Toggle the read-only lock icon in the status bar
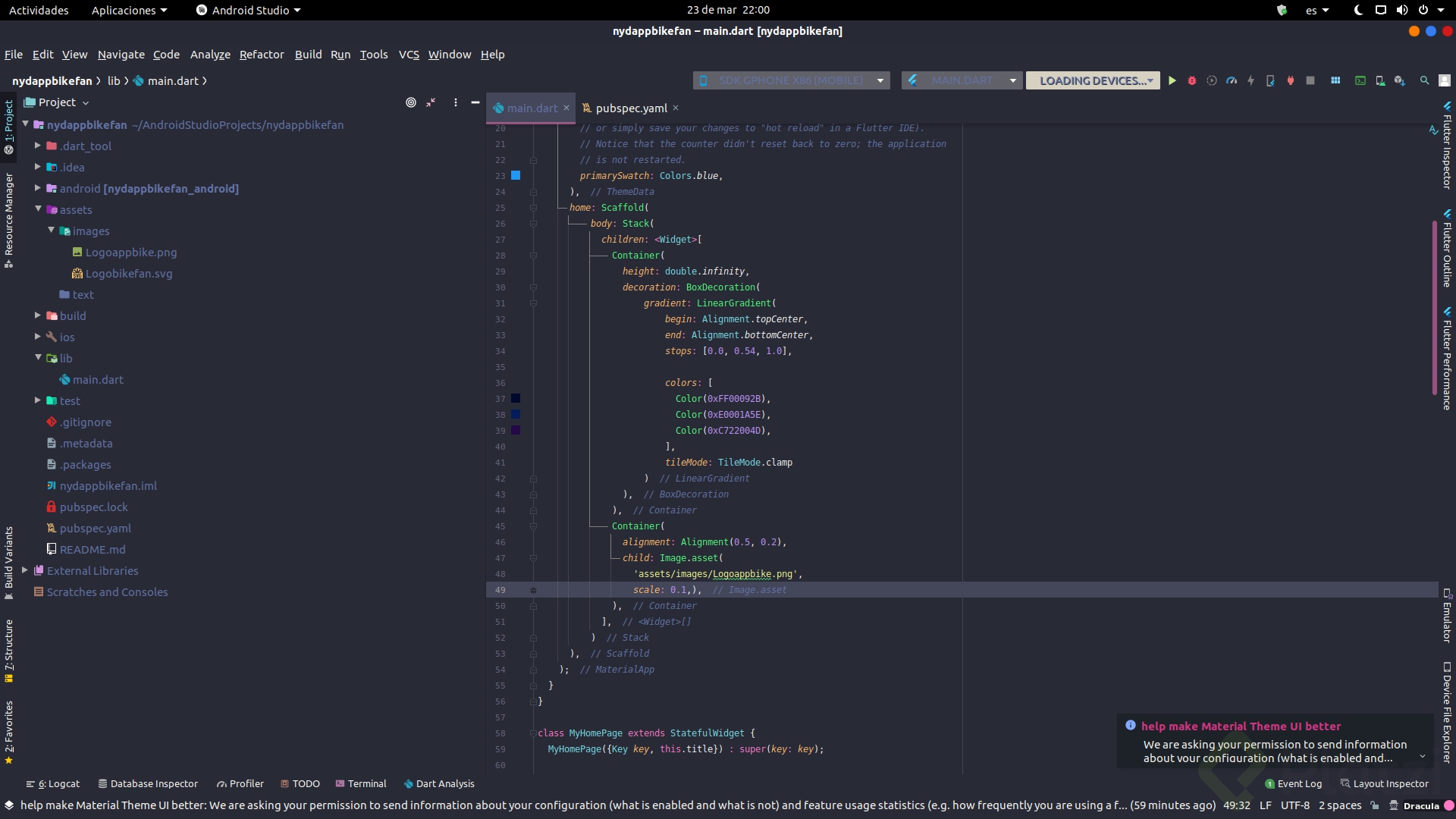The height and width of the screenshot is (819, 1456). pos(1375,805)
